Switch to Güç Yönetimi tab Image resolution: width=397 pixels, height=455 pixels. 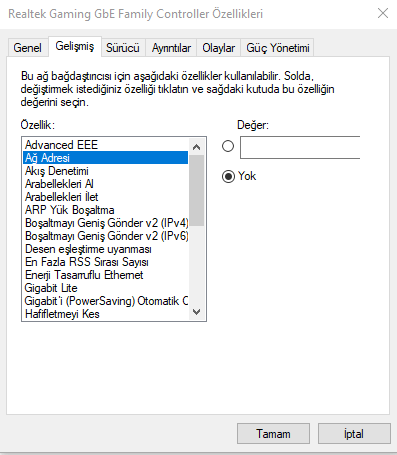[278, 48]
